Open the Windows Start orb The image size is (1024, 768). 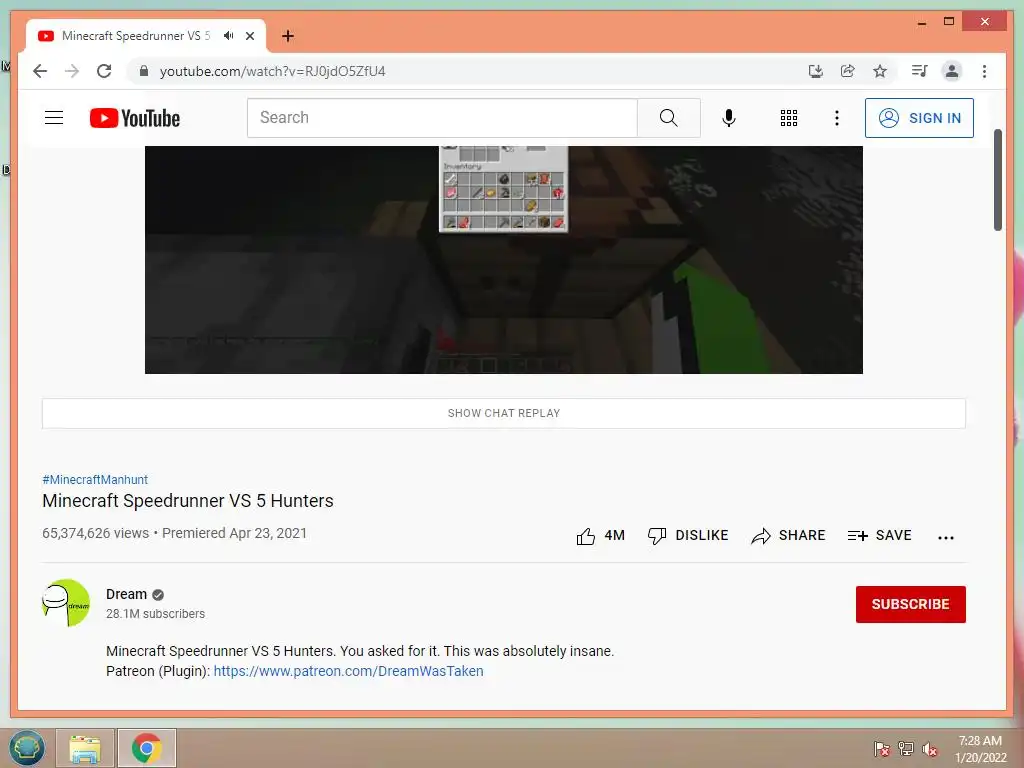(27, 748)
